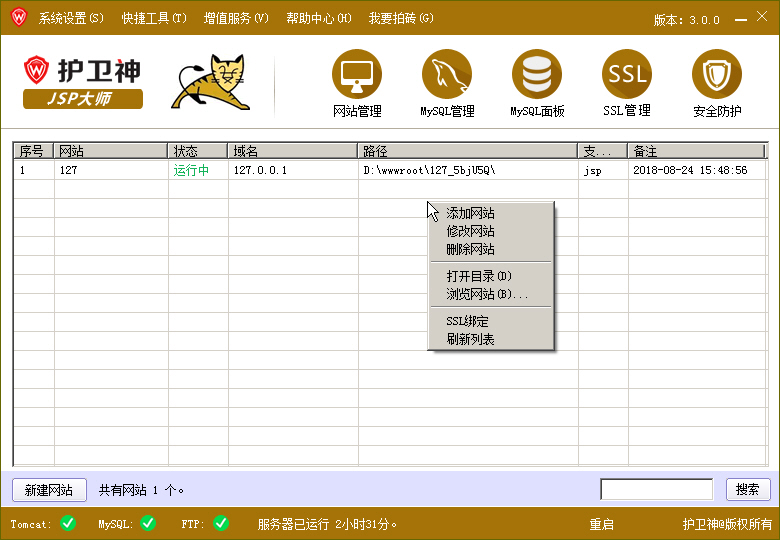
Task: Open the 快捷工具 menu
Action: pos(154,18)
